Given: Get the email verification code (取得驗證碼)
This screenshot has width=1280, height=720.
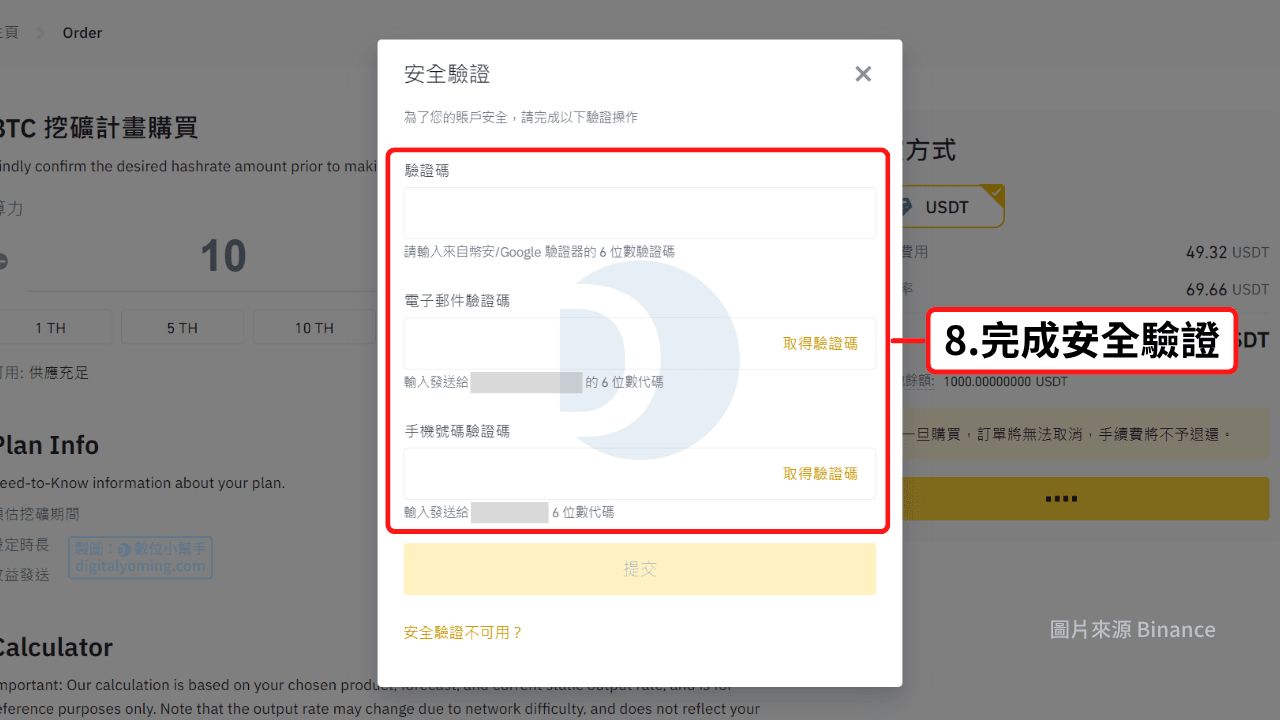Looking at the screenshot, I should click(x=820, y=343).
